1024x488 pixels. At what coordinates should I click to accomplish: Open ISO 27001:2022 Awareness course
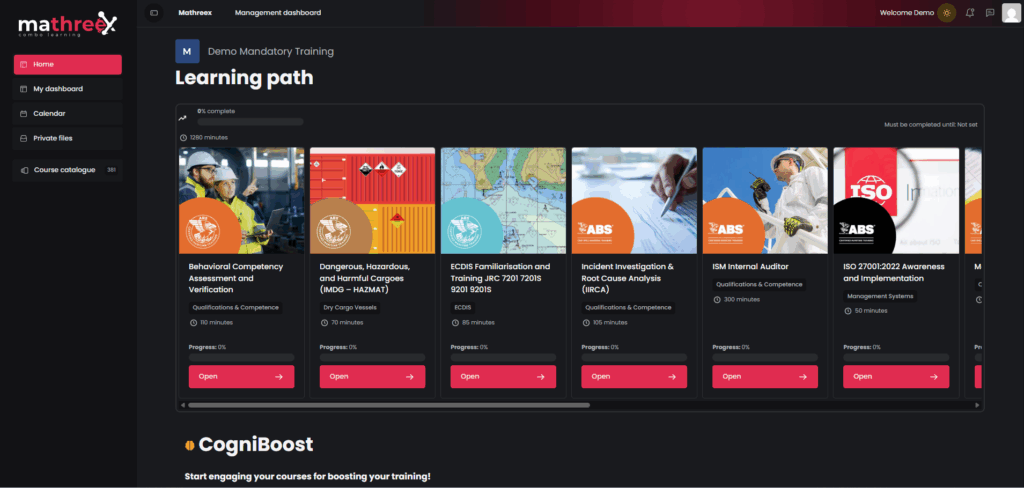[x=896, y=376]
